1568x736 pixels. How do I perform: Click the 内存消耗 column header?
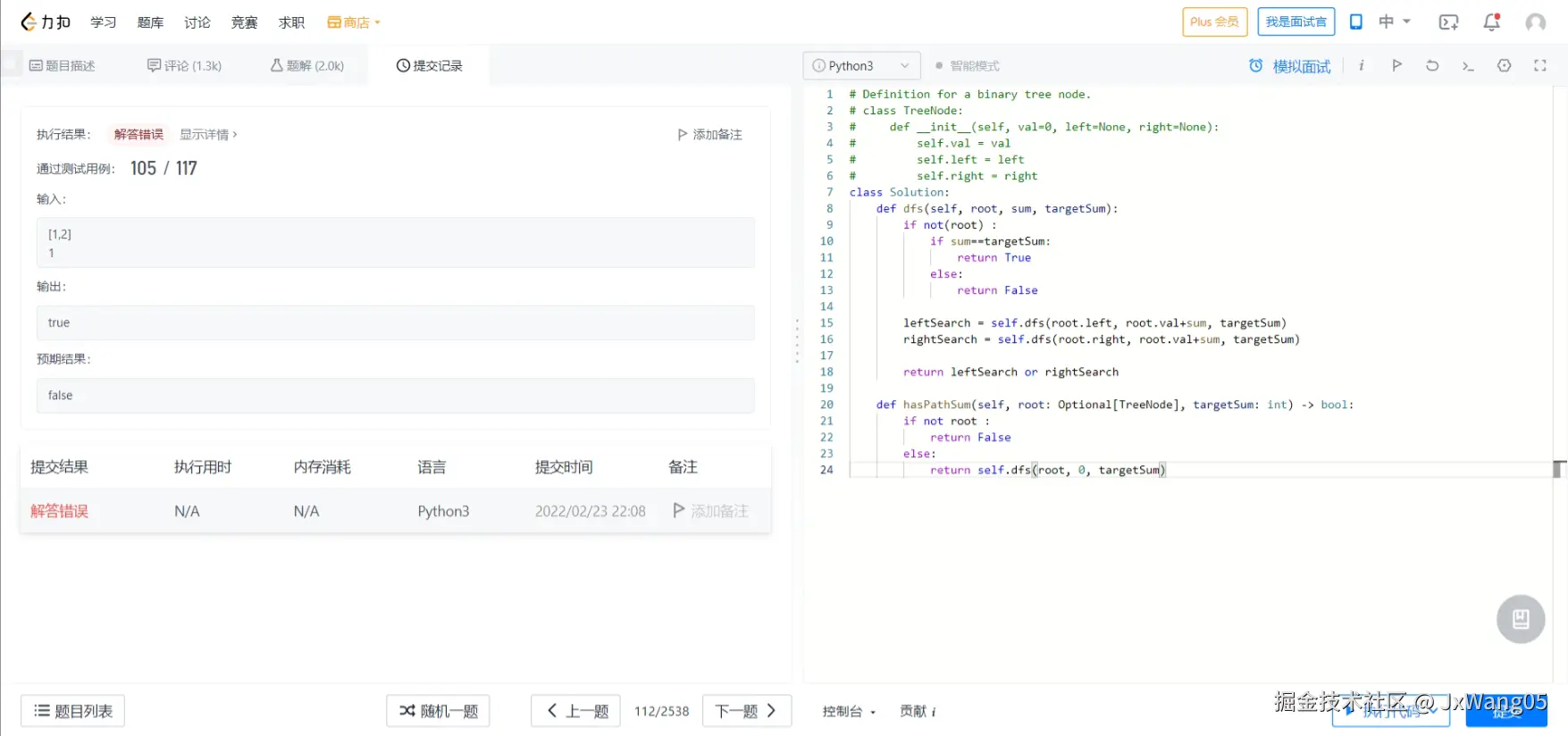[323, 467]
